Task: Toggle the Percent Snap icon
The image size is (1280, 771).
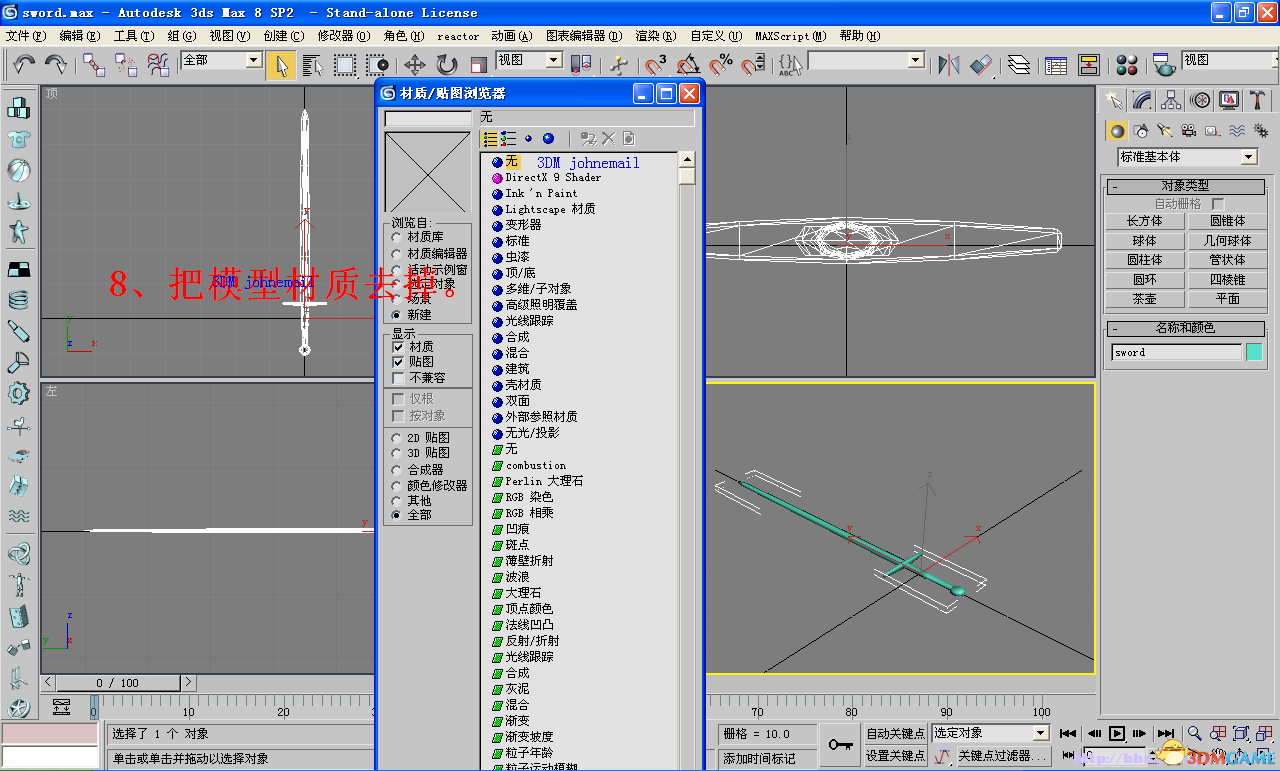Action: pyautogui.click(x=721, y=65)
